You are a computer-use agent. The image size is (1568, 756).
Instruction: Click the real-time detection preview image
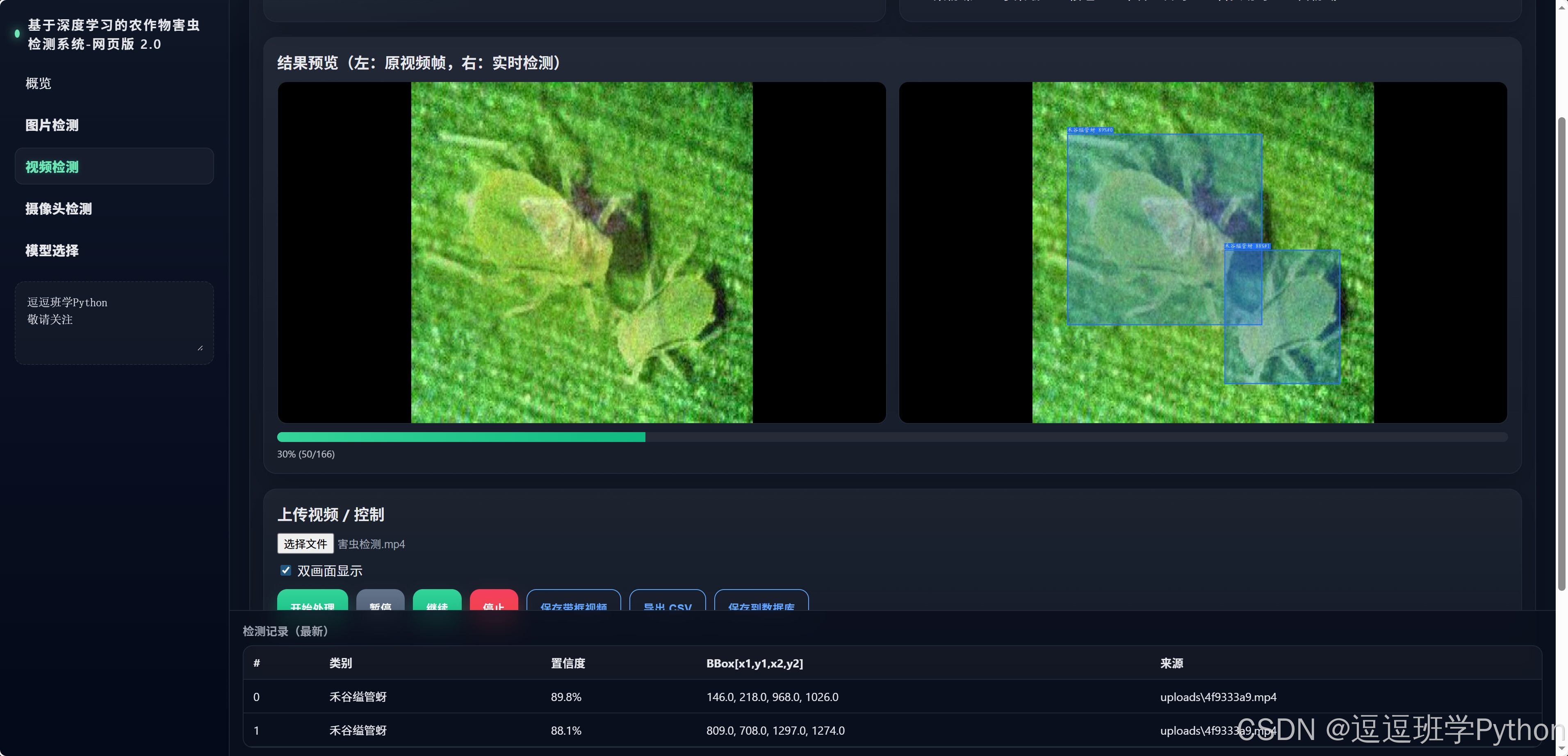tap(1202, 252)
